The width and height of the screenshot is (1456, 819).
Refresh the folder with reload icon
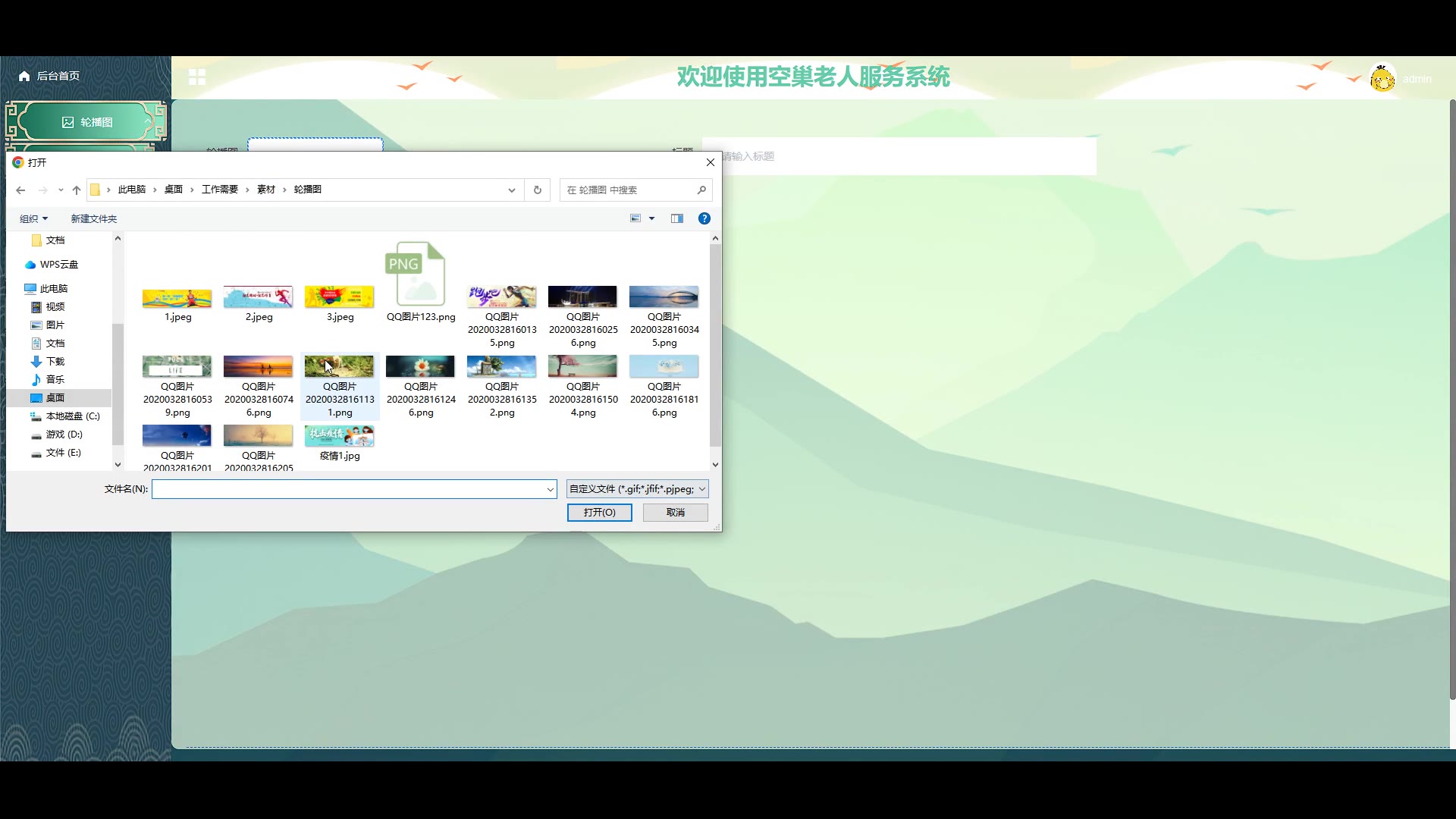pos(538,190)
